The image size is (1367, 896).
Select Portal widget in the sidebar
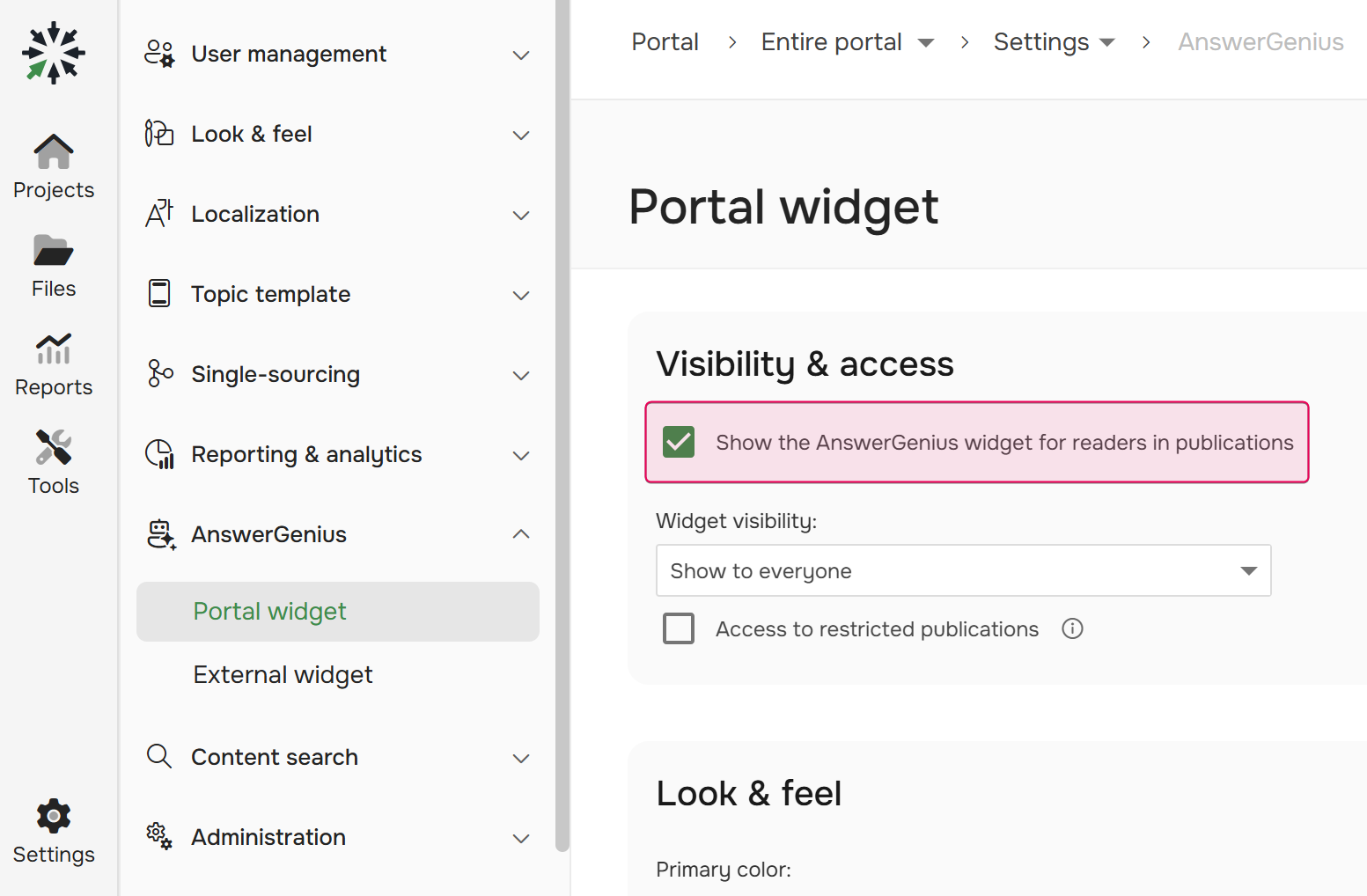(269, 611)
